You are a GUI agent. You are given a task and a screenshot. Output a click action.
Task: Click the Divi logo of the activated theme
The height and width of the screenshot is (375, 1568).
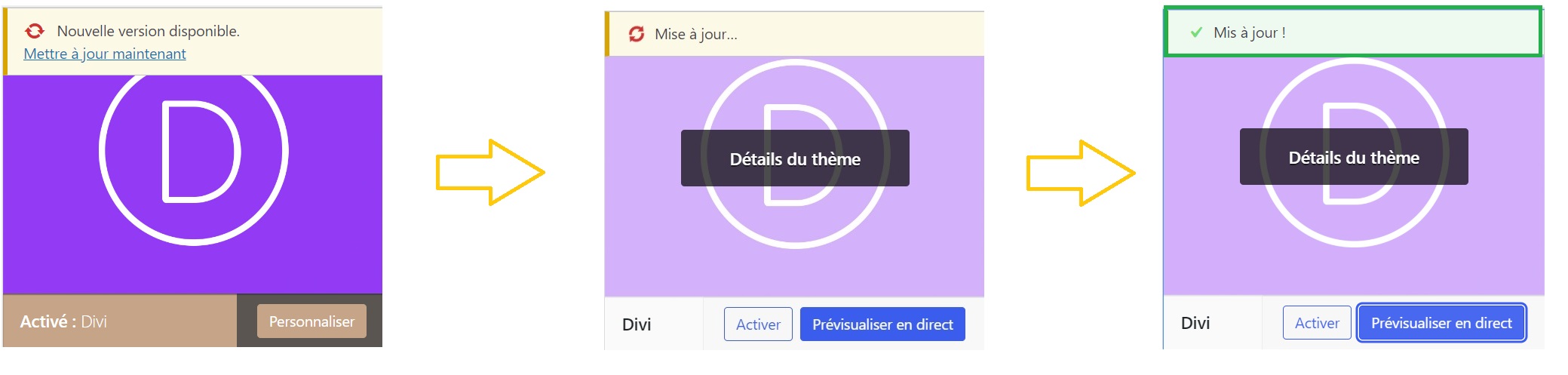click(194, 151)
